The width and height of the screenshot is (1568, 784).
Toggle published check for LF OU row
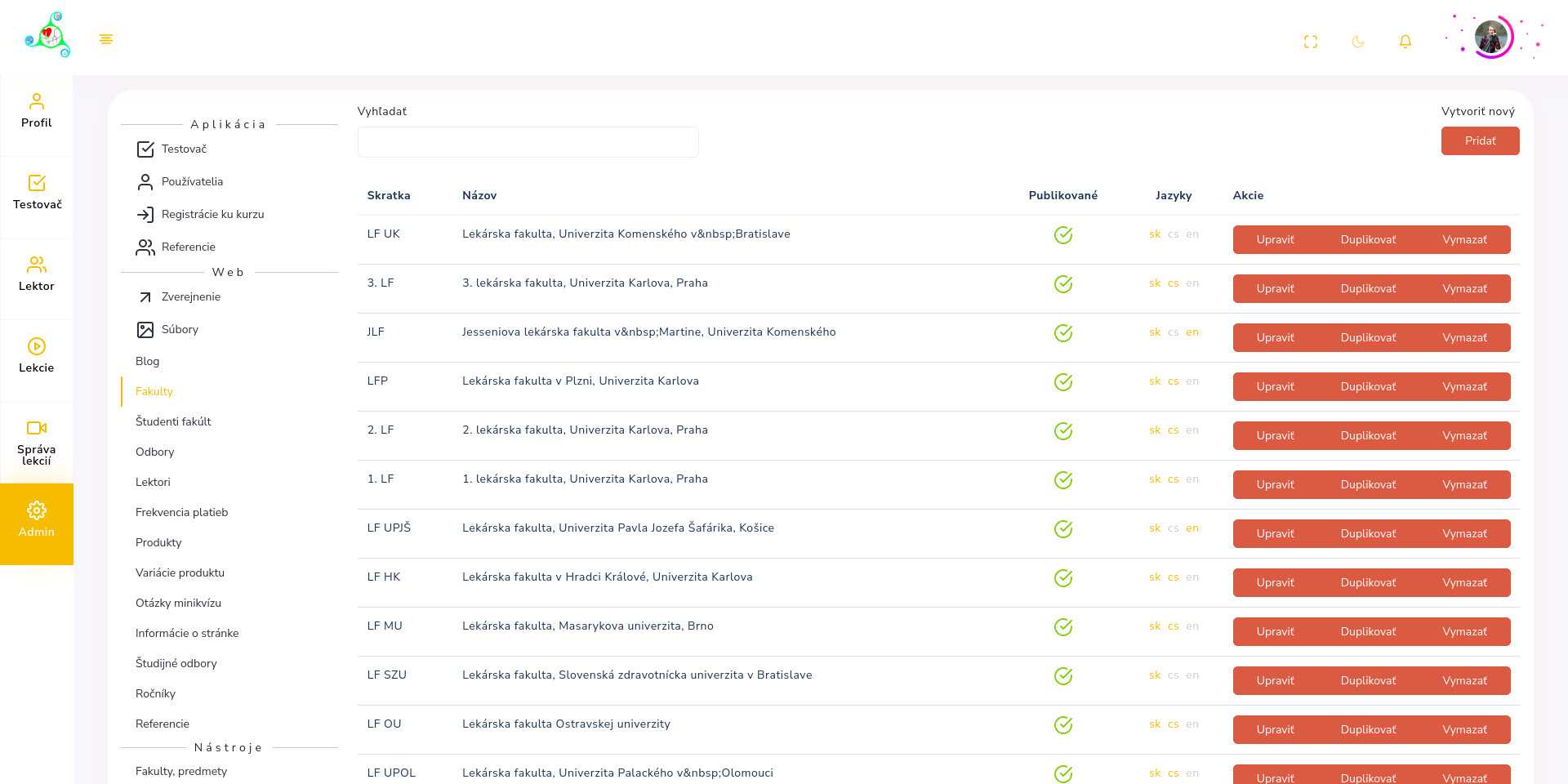1063,725
